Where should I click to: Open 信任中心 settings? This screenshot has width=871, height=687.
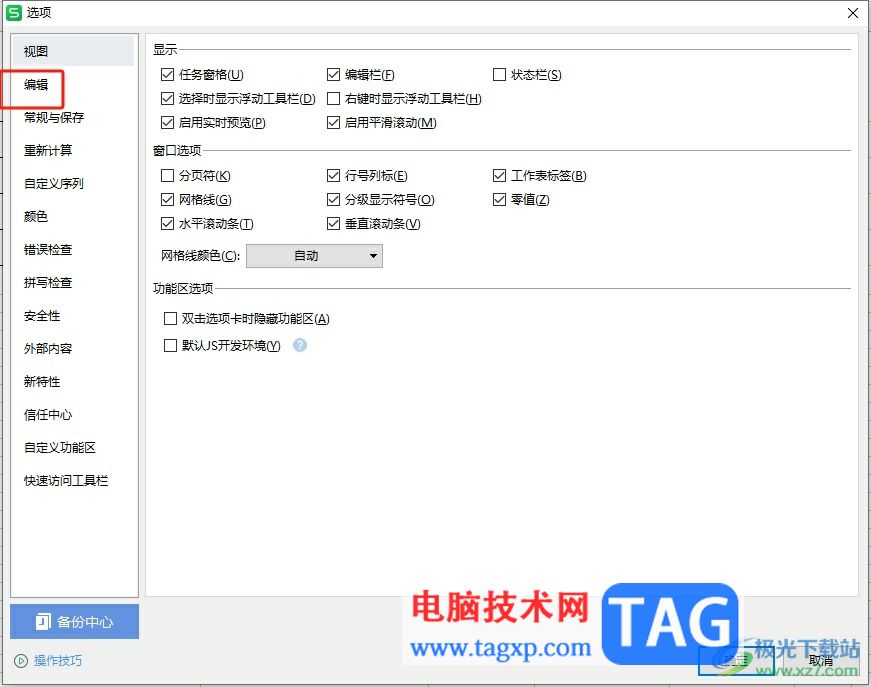(x=48, y=414)
